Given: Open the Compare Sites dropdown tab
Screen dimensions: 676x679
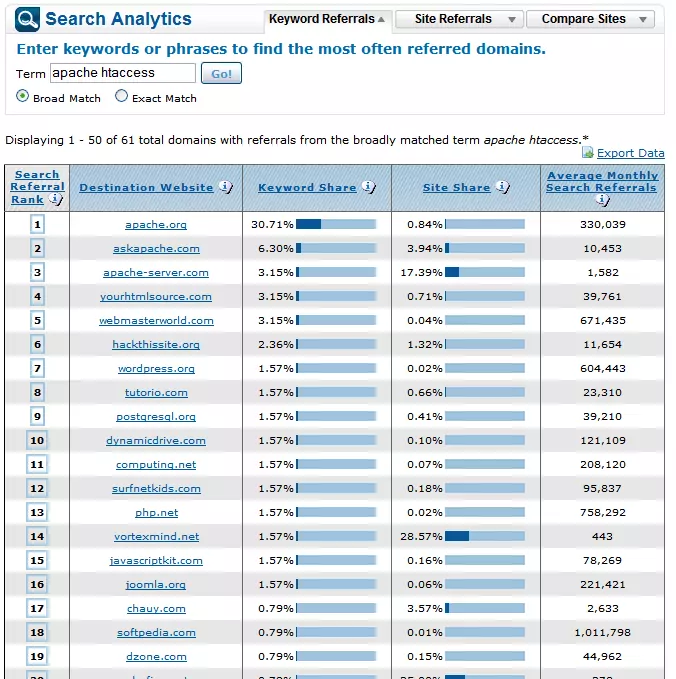Looking at the screenshot, I should click(x=596, y=19).
